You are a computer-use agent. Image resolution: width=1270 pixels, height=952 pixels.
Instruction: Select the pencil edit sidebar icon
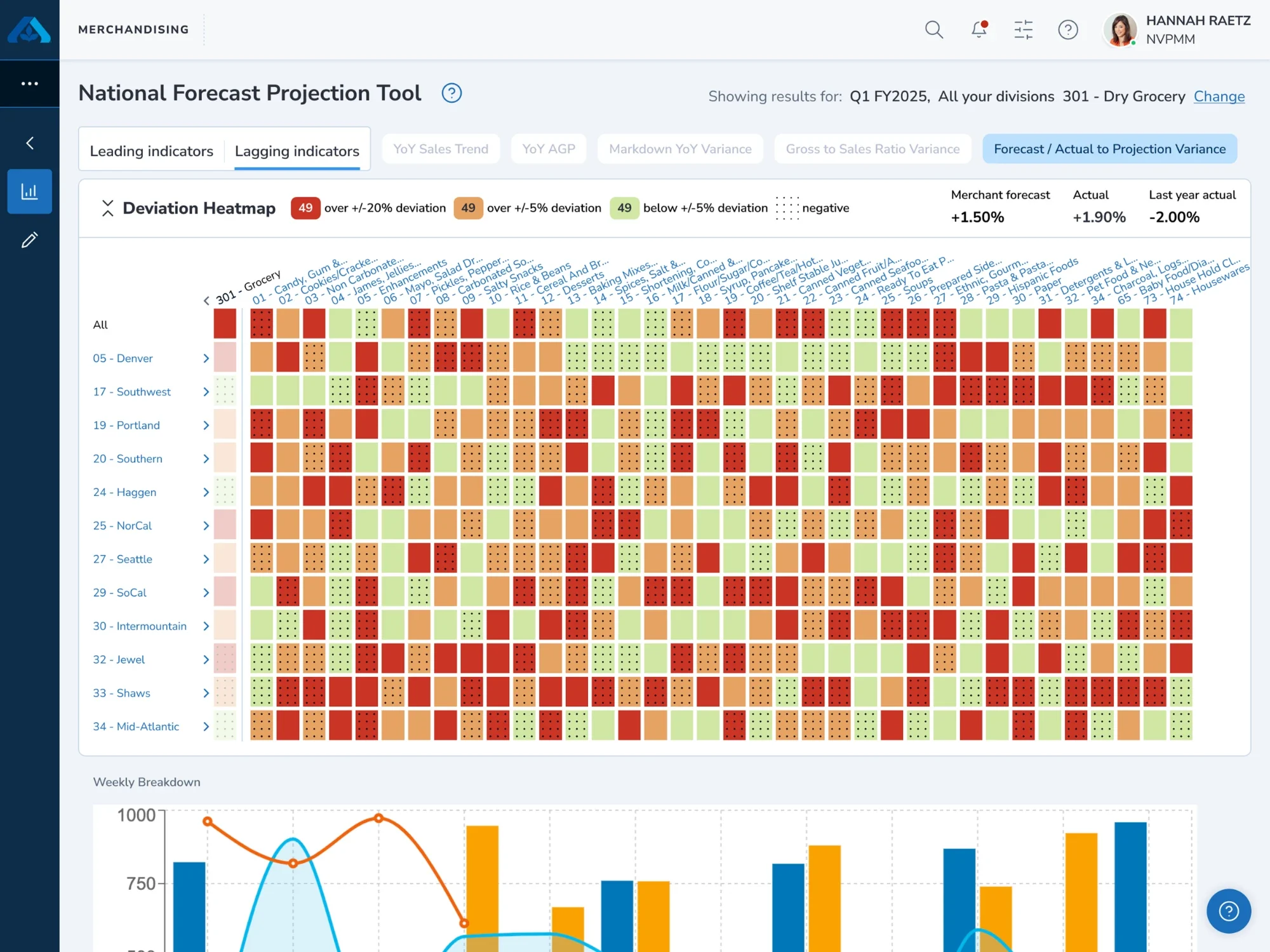[x=30, y=240]
